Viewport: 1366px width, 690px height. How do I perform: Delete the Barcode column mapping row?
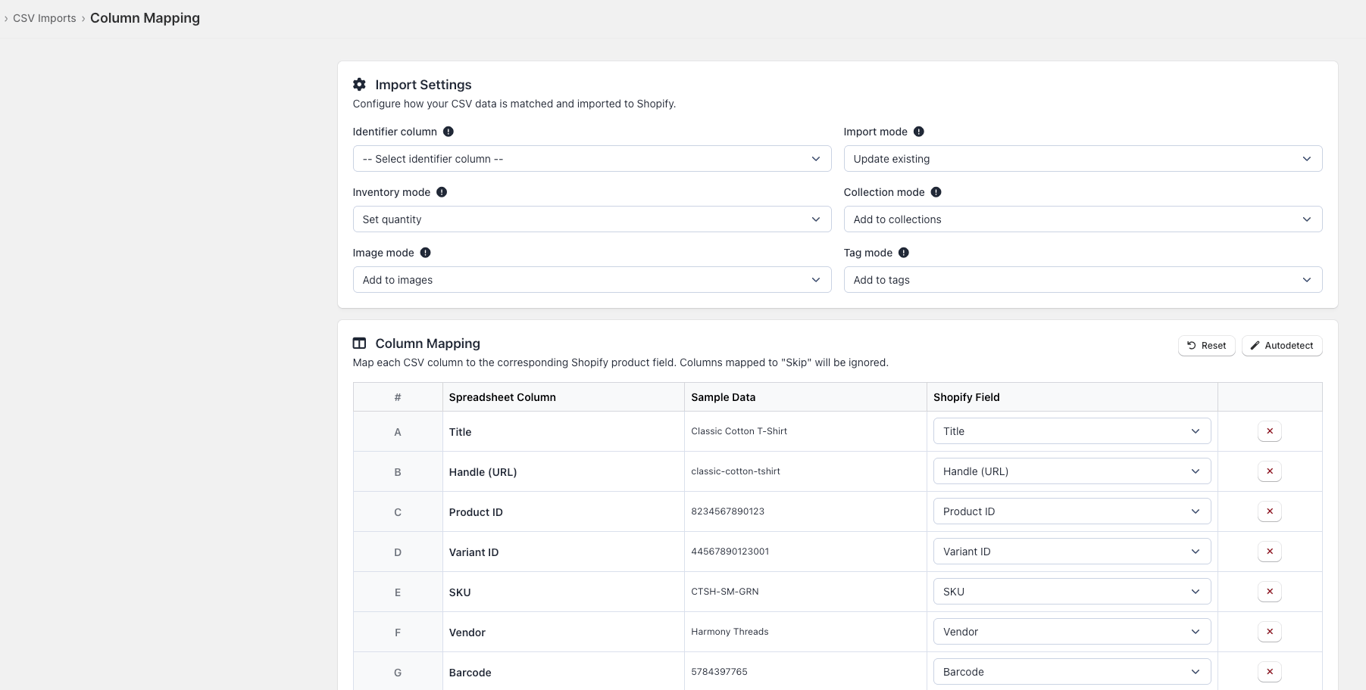click(x=1269, y=671)
